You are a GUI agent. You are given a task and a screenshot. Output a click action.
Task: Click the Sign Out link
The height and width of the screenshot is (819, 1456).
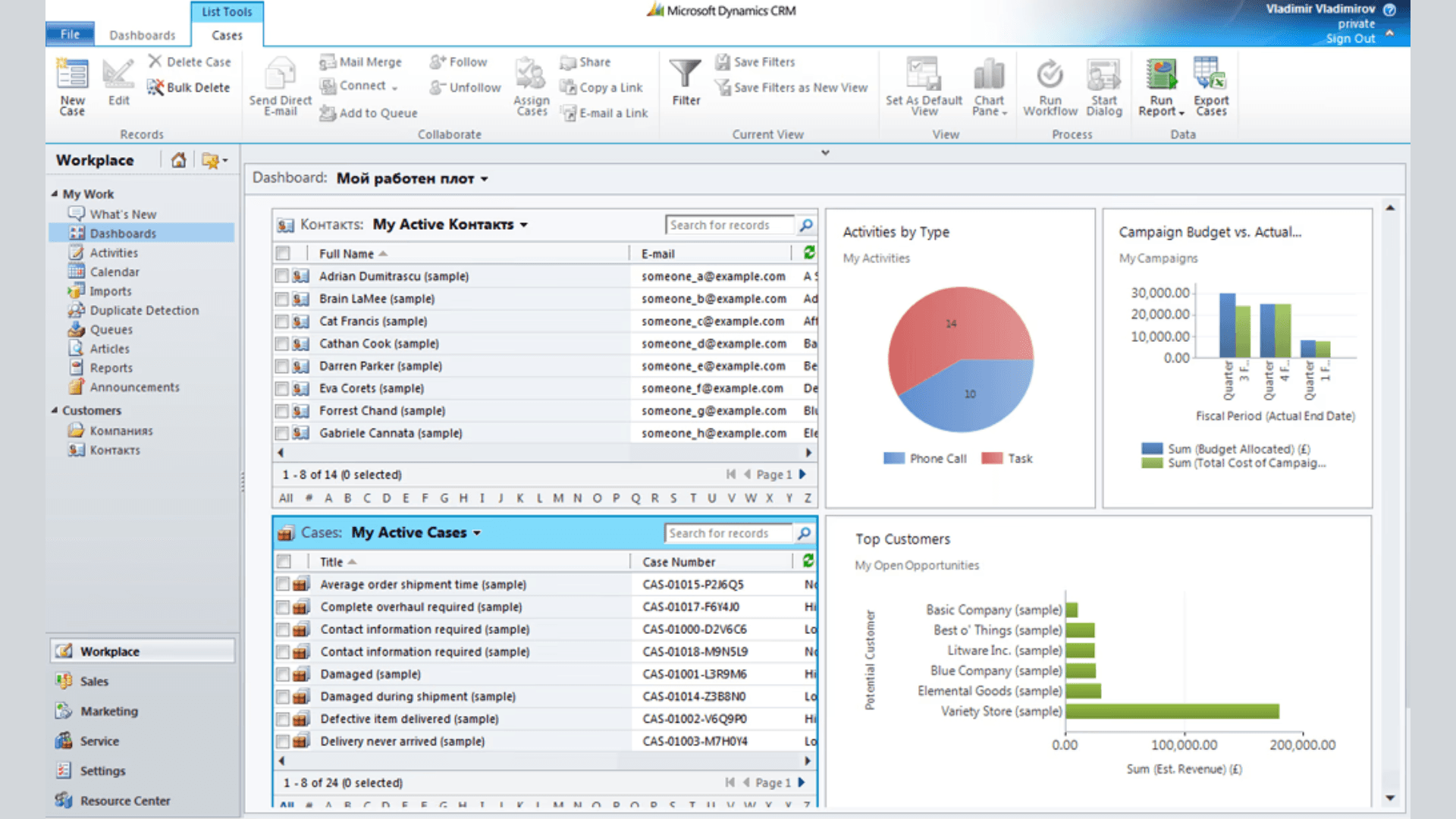pyautogui.click(x=1350, y=38)
